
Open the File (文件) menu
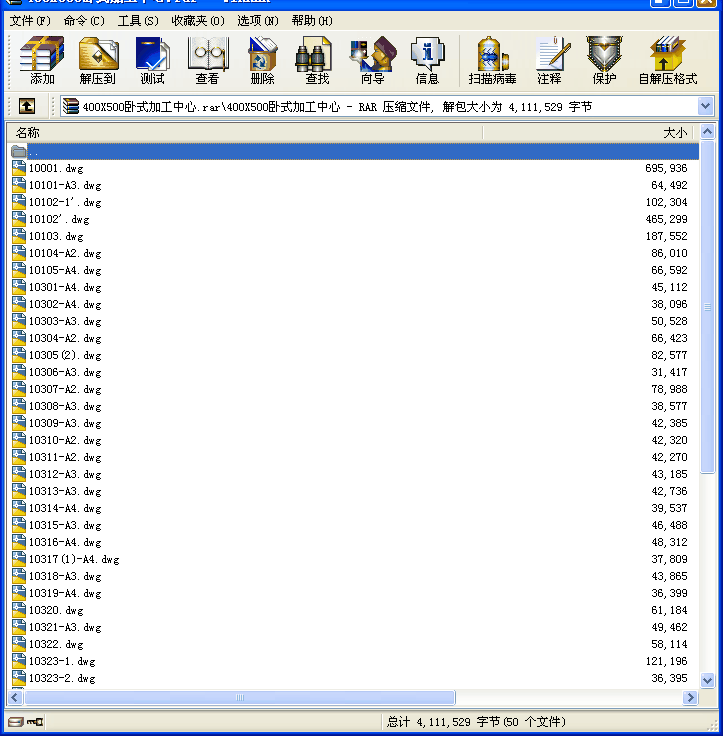pos(30,20)
